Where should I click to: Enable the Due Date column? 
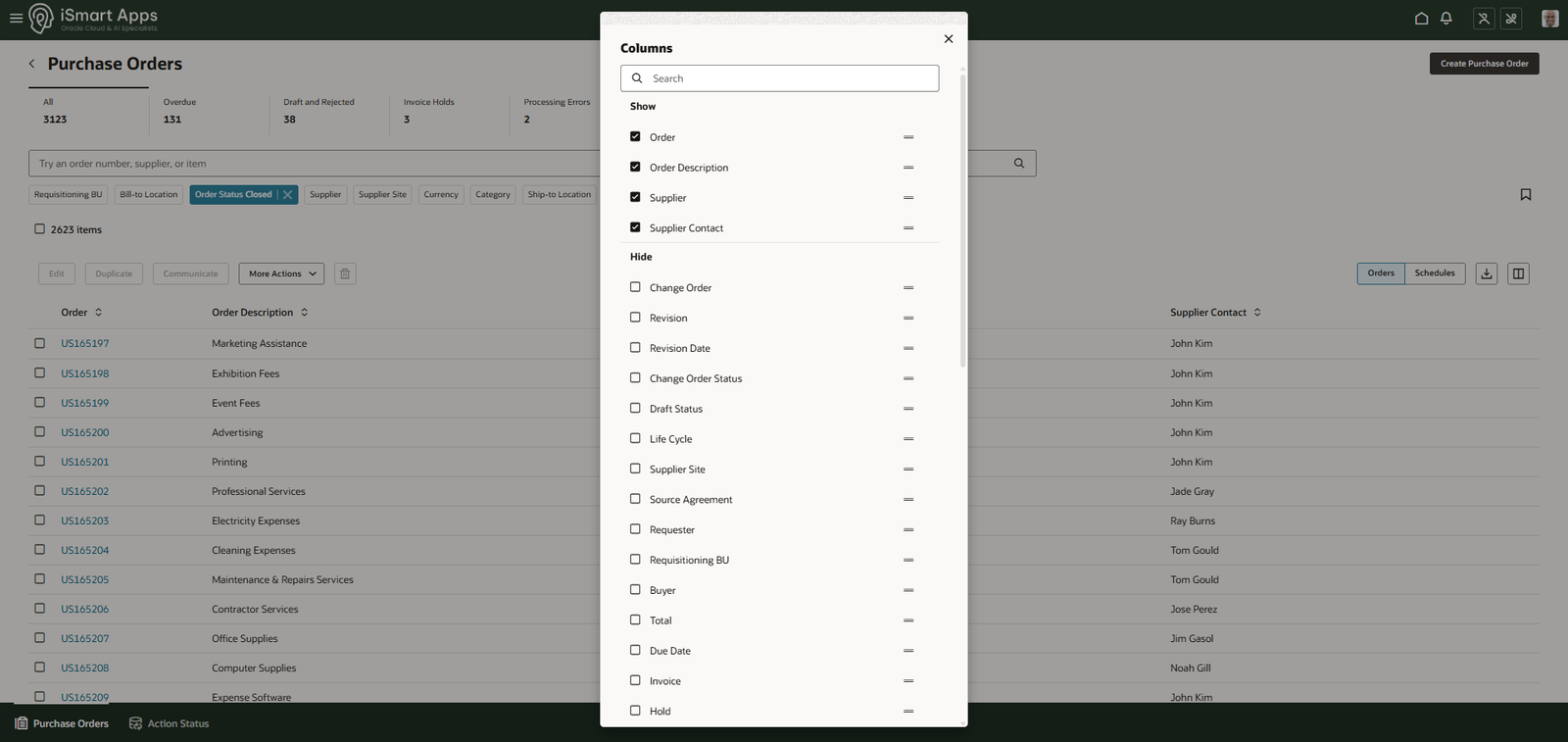[x=635, y=650]
